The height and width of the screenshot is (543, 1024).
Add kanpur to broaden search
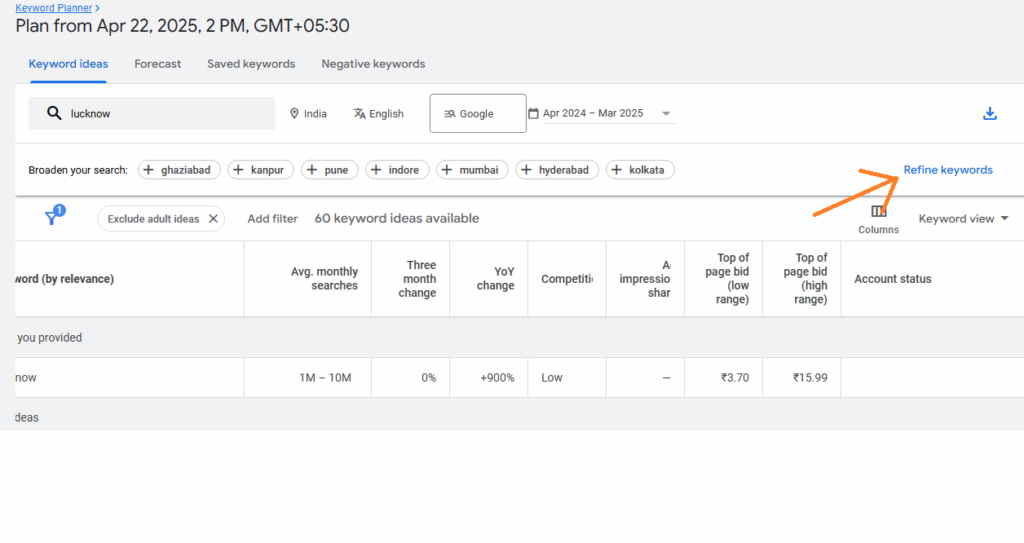pos(261,170)
